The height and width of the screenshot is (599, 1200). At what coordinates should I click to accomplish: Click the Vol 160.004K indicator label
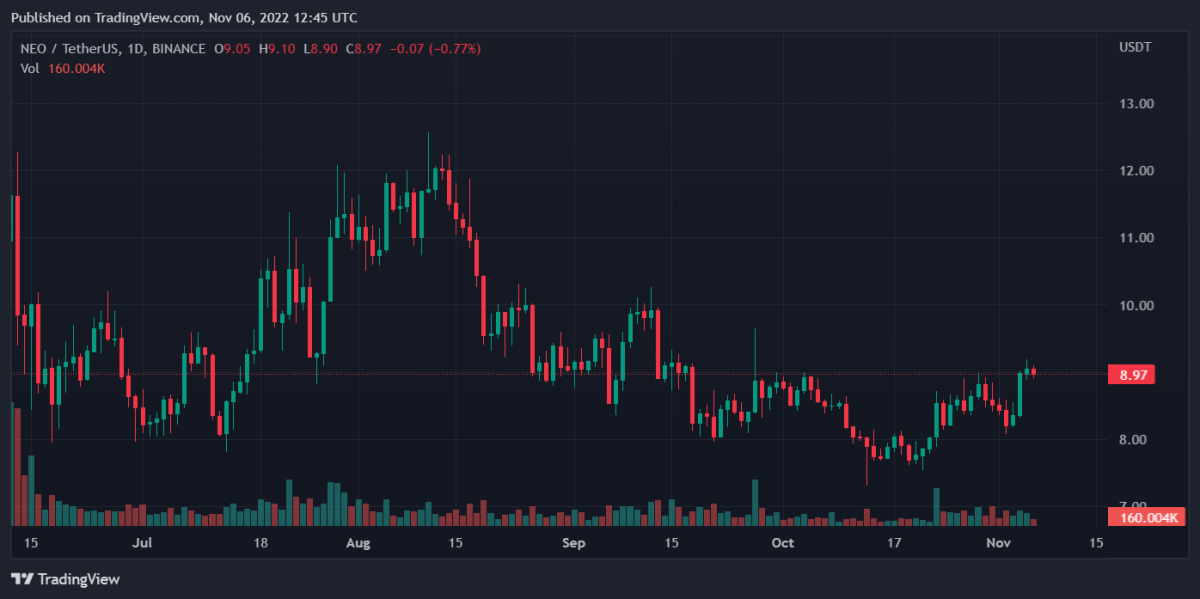[61, 68]
